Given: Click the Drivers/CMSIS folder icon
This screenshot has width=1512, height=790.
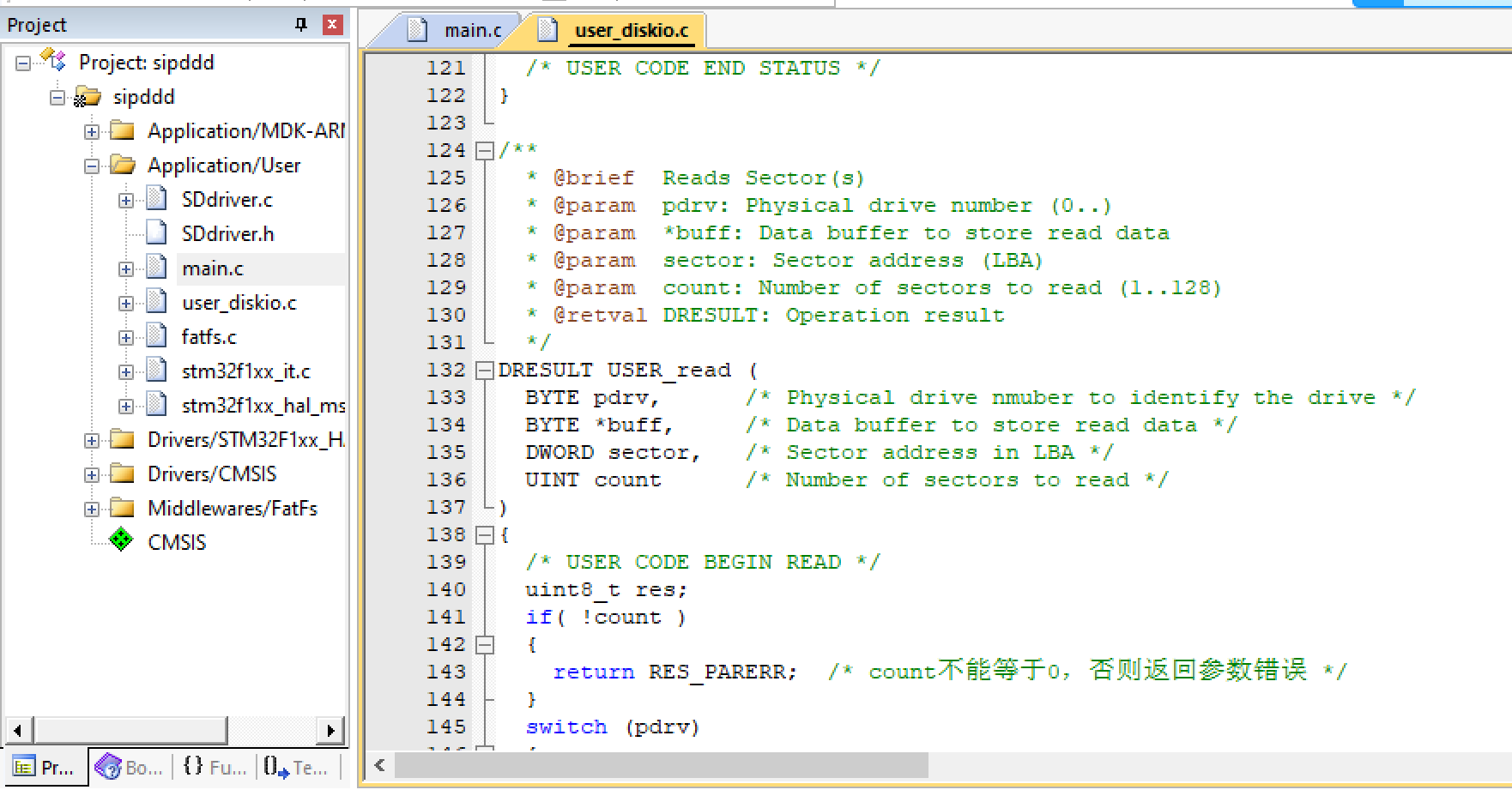Looking at the screenshot, I should tap(123, 473).
